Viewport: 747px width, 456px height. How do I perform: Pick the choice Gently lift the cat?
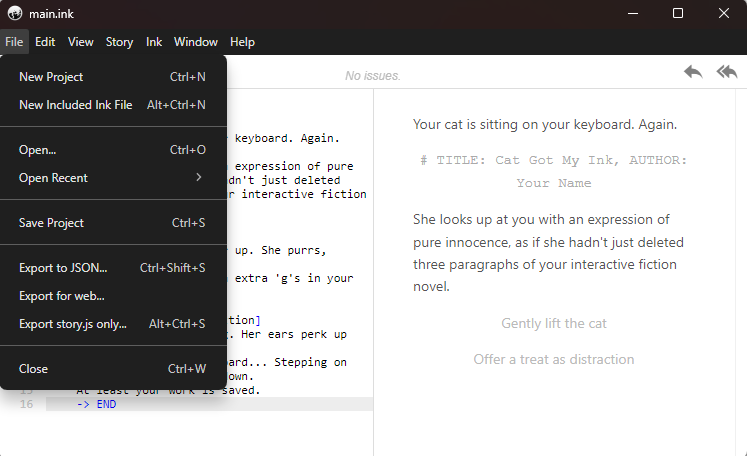coord(554,324)
